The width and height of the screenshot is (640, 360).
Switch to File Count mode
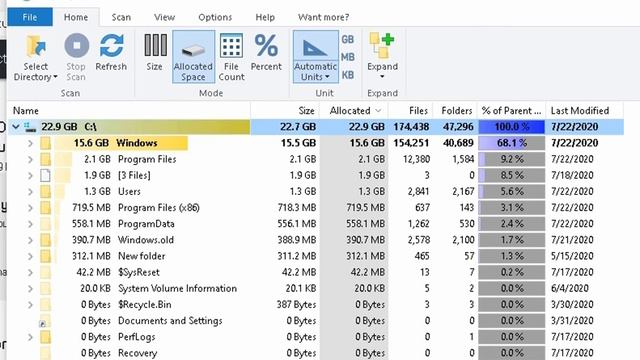click(x=231, y=57)
